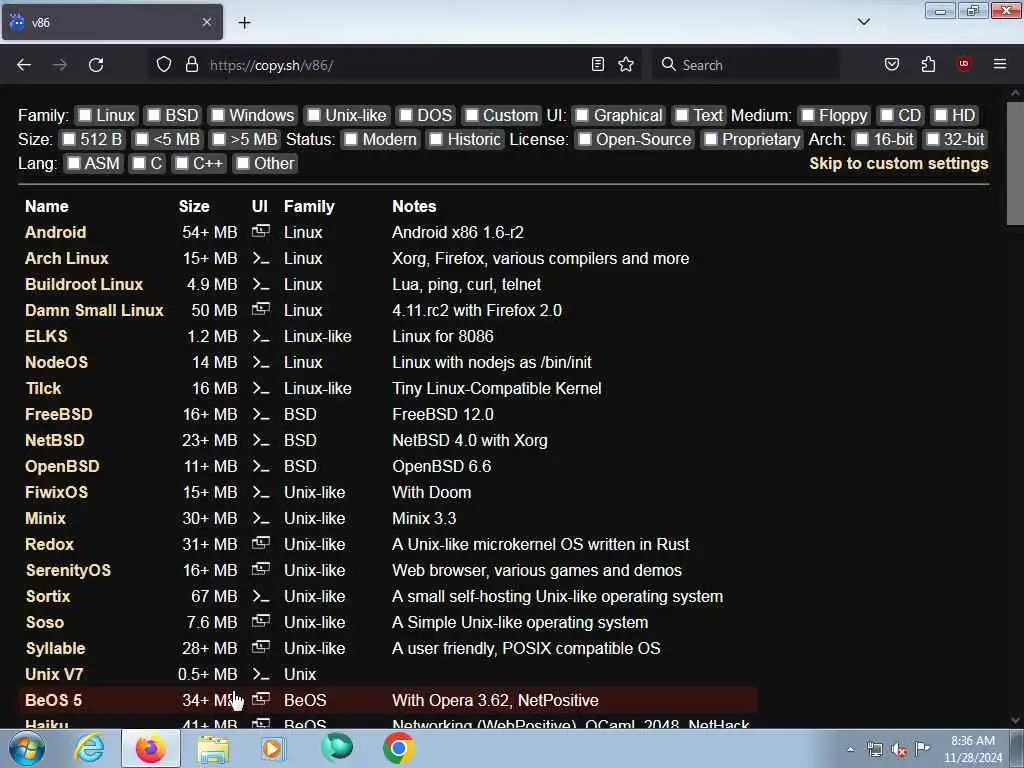1024x768 pixels.
Task: Toggle reader view icon in address bar
Action: (x=598, y=64)
